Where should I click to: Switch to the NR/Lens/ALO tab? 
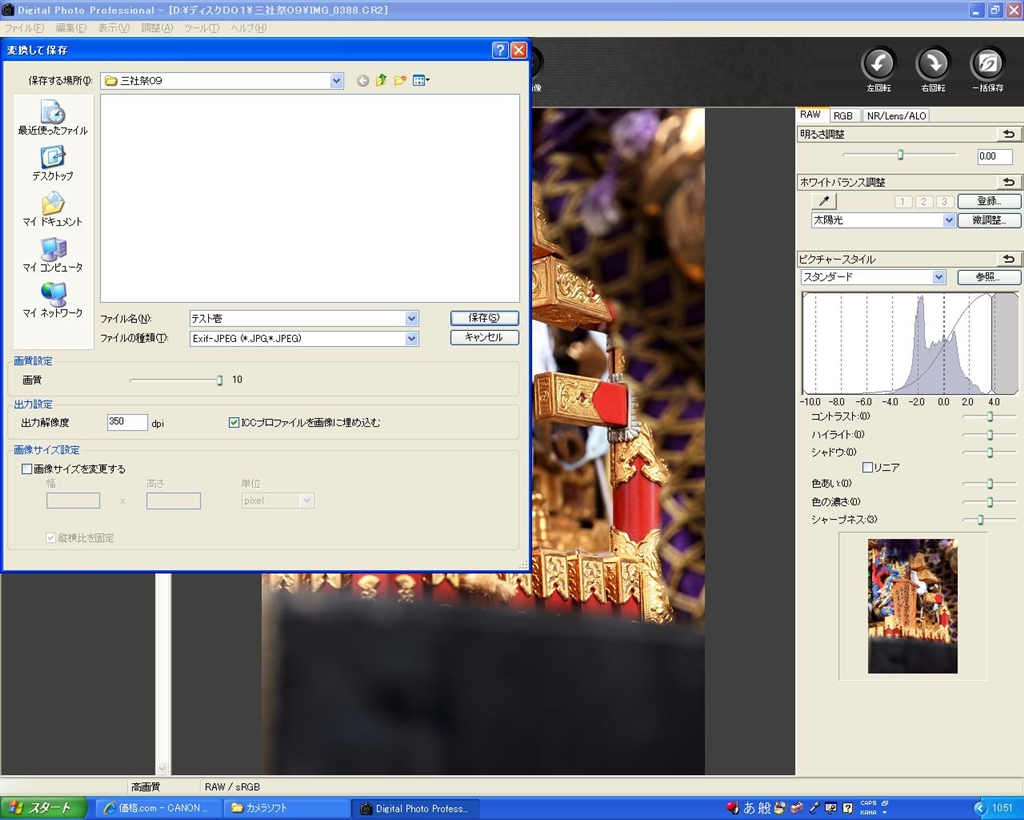click(896, 116)
